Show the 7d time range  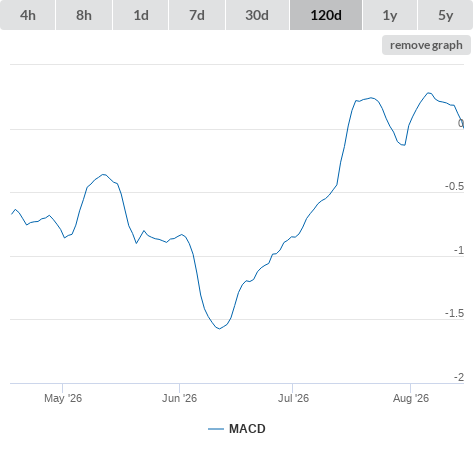[197, 15]
